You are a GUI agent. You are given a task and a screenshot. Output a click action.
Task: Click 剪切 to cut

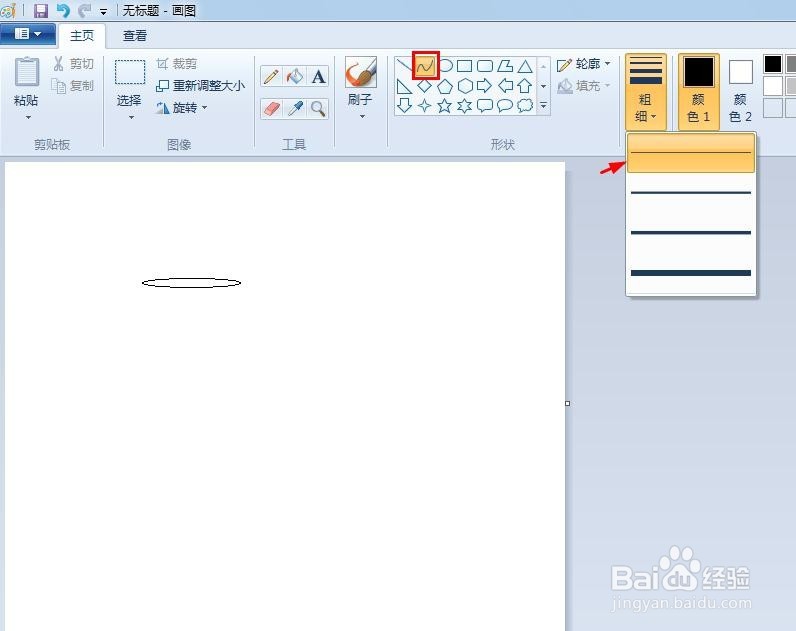click(74, 63)
